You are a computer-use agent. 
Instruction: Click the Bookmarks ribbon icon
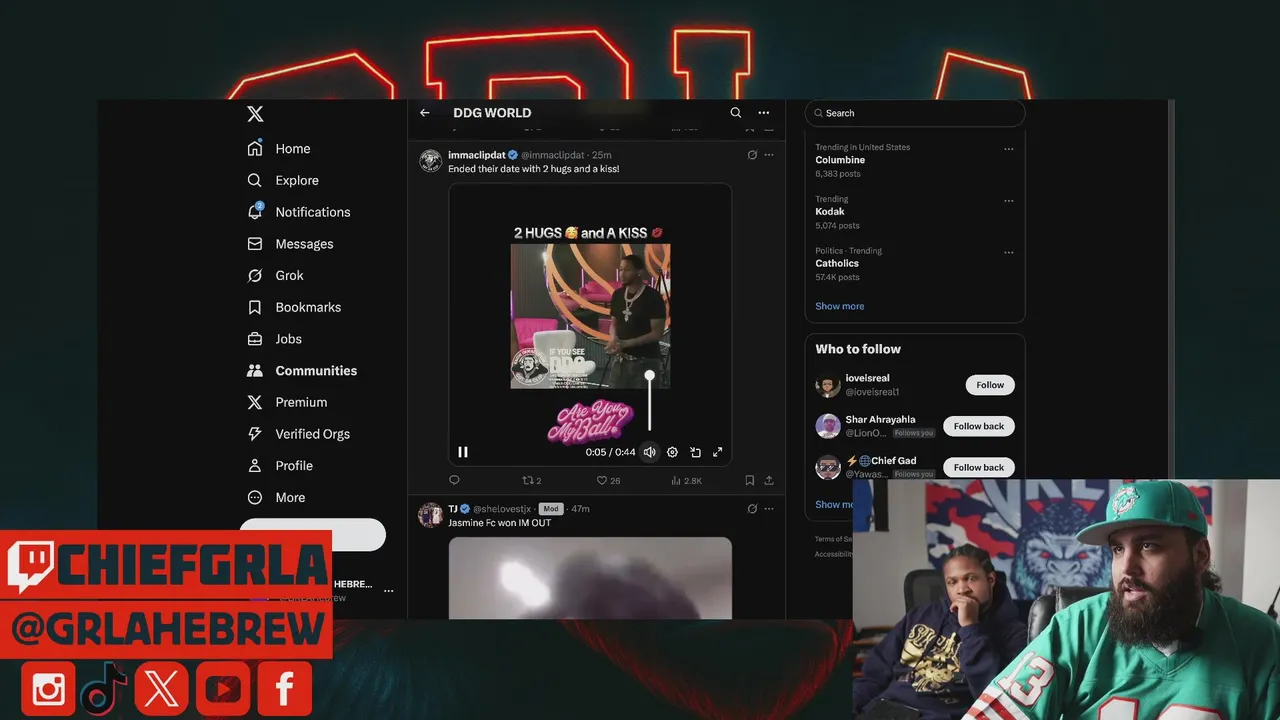pos(255,307)
